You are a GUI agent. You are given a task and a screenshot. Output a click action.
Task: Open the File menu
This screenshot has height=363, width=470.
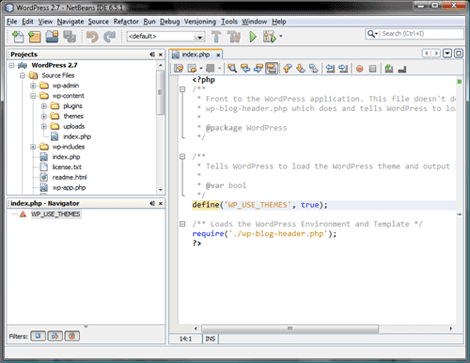tap(12, 22)
